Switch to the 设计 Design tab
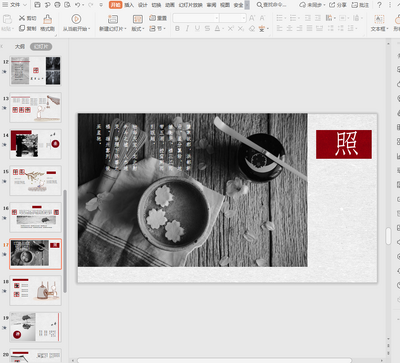The width and height of the screenshot is (400, 363). tap(143, 5)
